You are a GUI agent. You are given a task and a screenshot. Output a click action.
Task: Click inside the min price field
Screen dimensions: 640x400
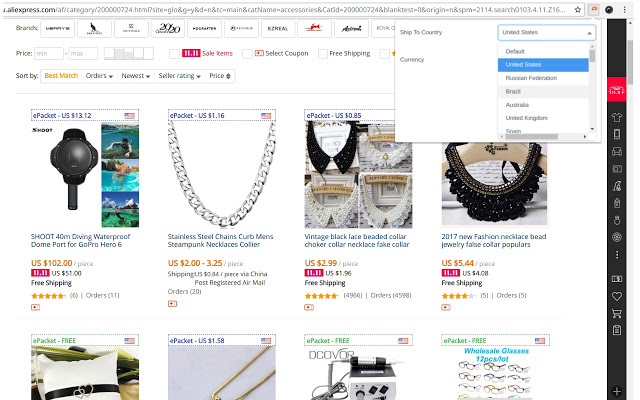tap(49, 53)
